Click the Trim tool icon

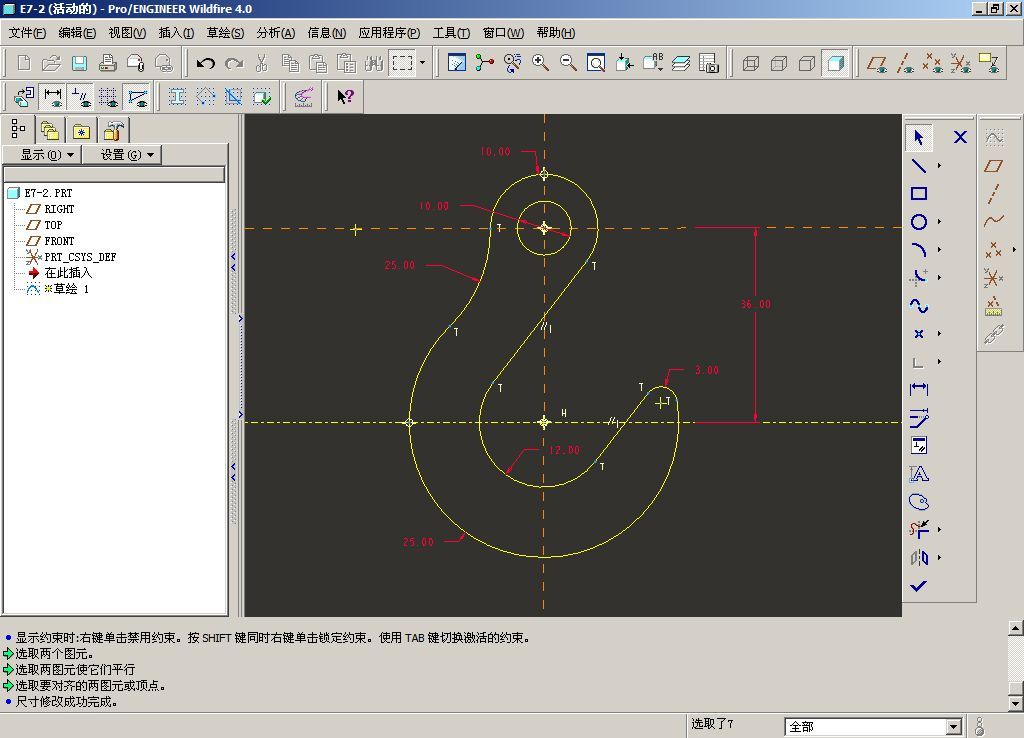point(918,529)
